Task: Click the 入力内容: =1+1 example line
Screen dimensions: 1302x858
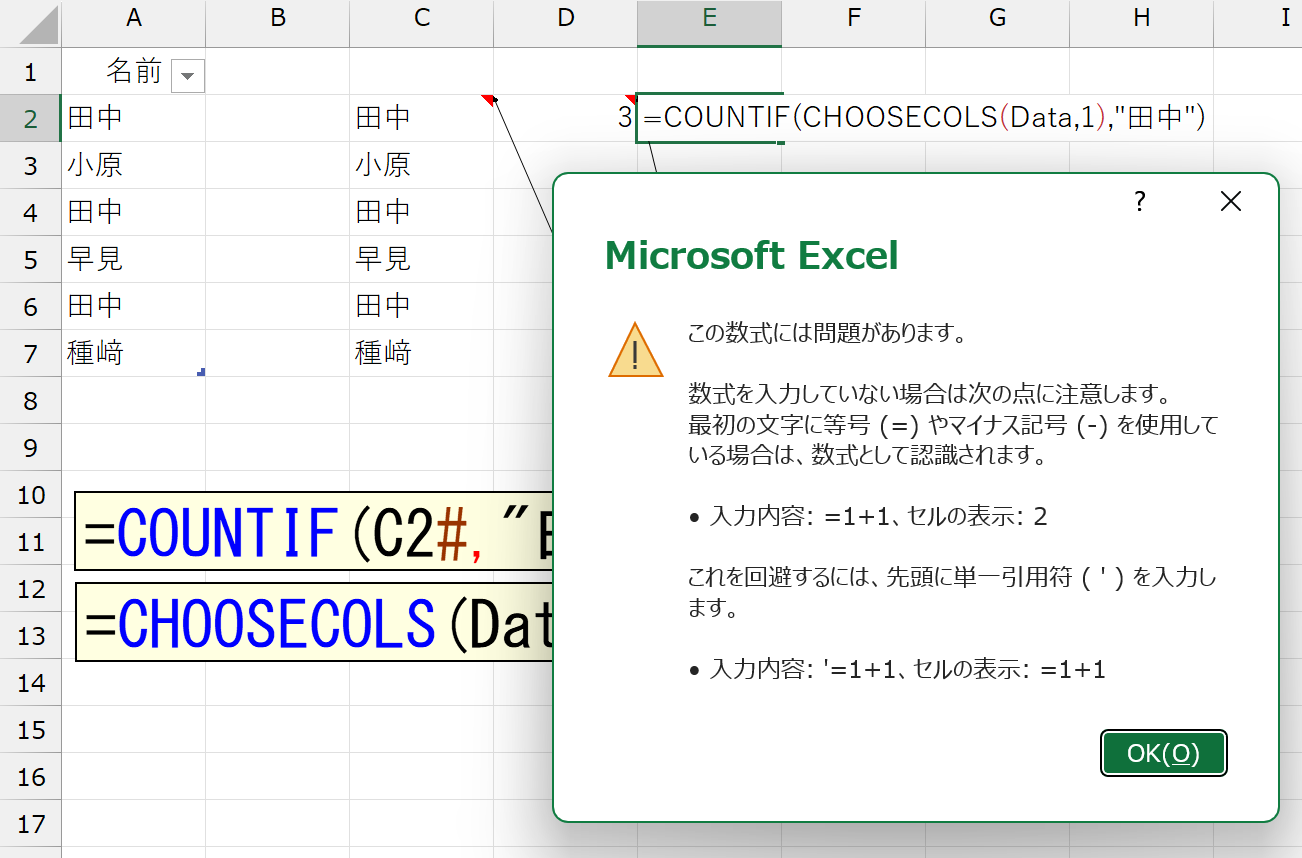Action: tap(868, 517)
